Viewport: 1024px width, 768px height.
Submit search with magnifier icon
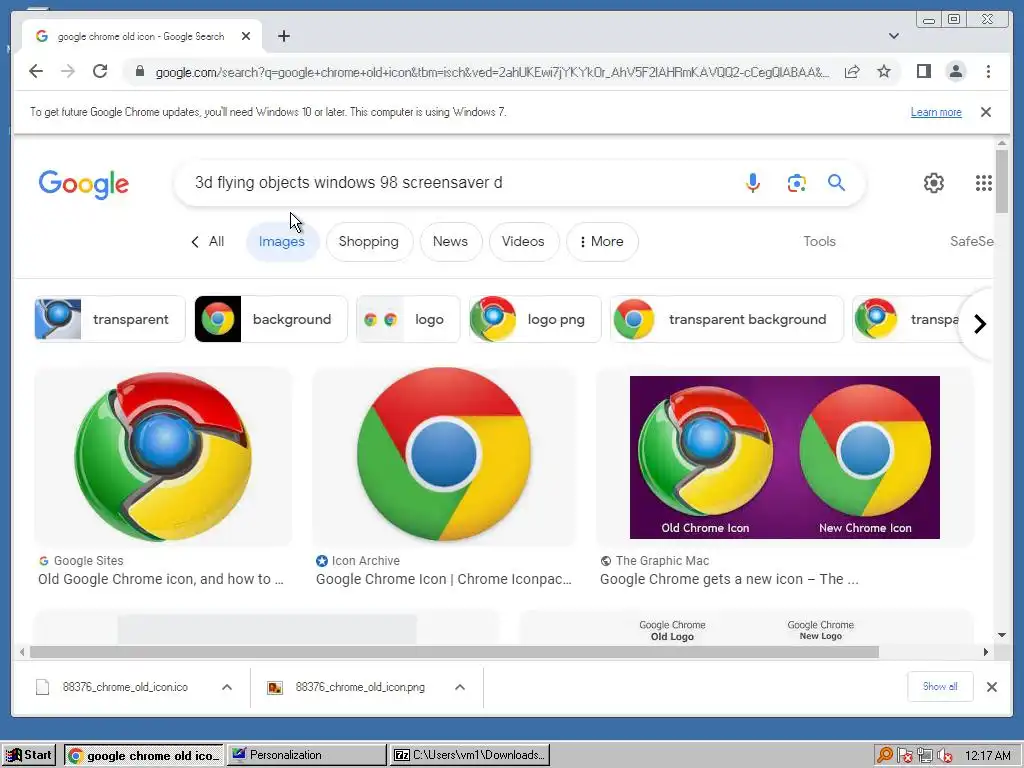[x=836, y=183]
